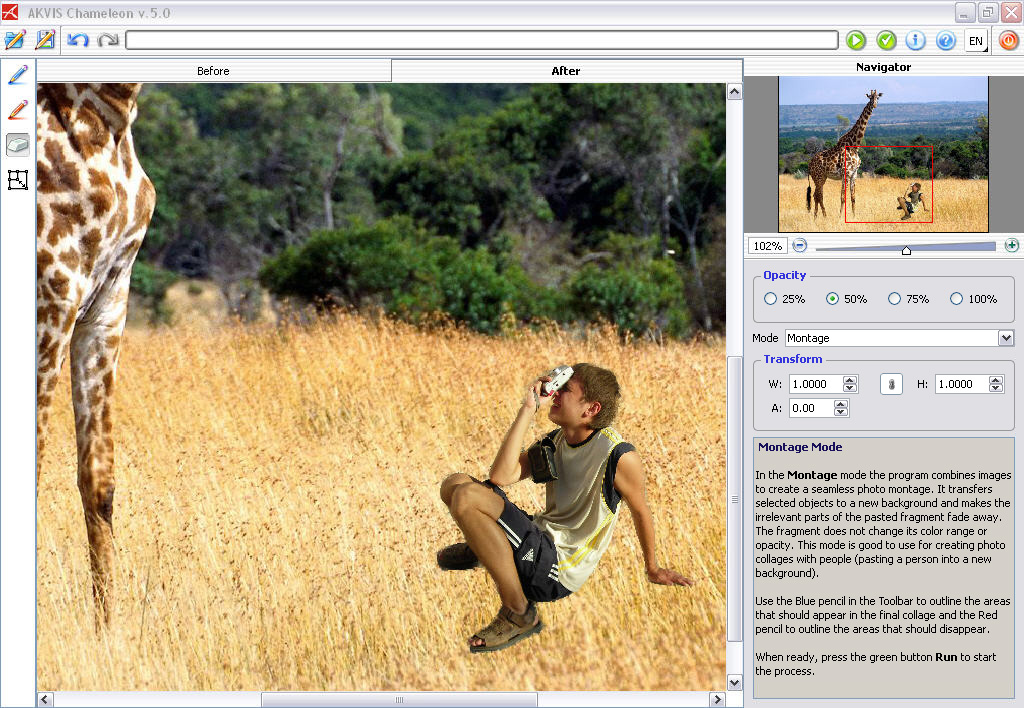Image resolution: width=1024 pixels, height=708 pixels.
Task: Set opacity to 75%
Action: point(894,298)
